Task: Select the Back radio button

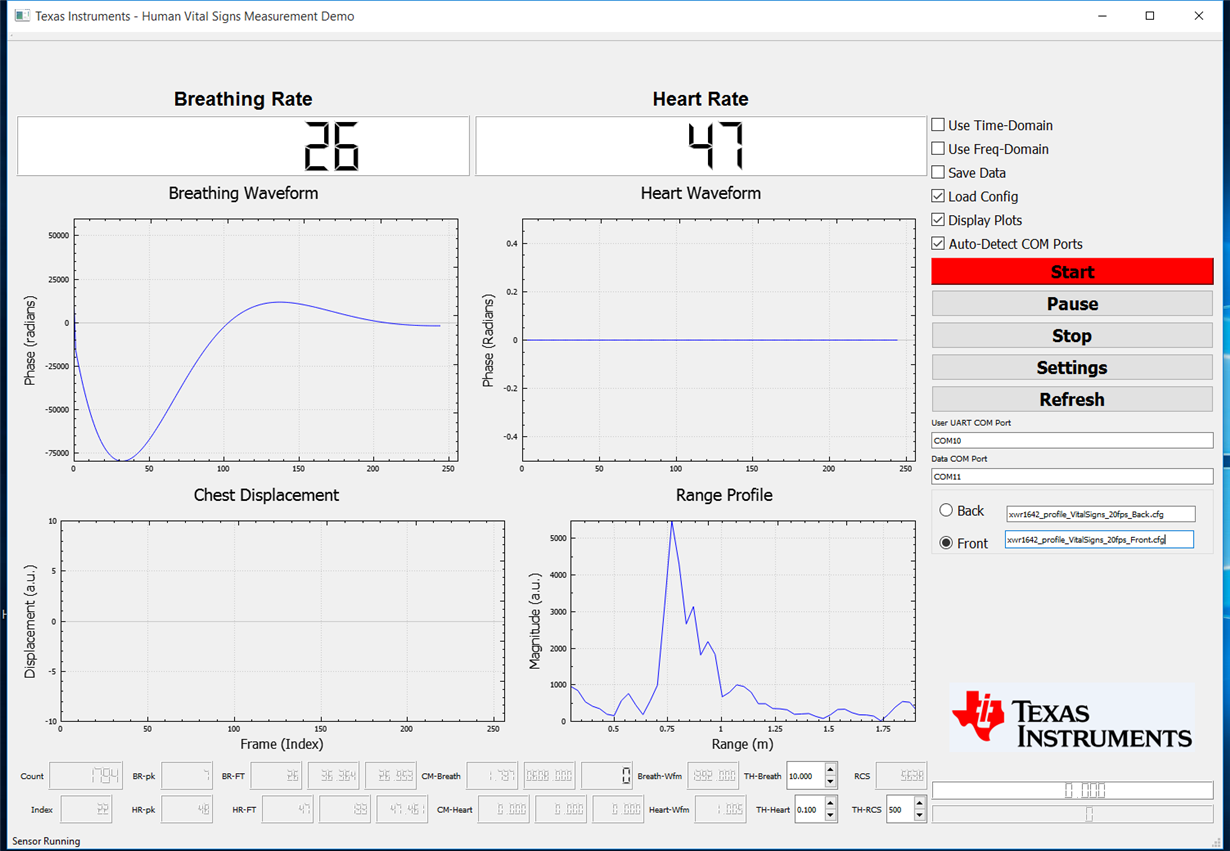Action: [x=946, y=510]
